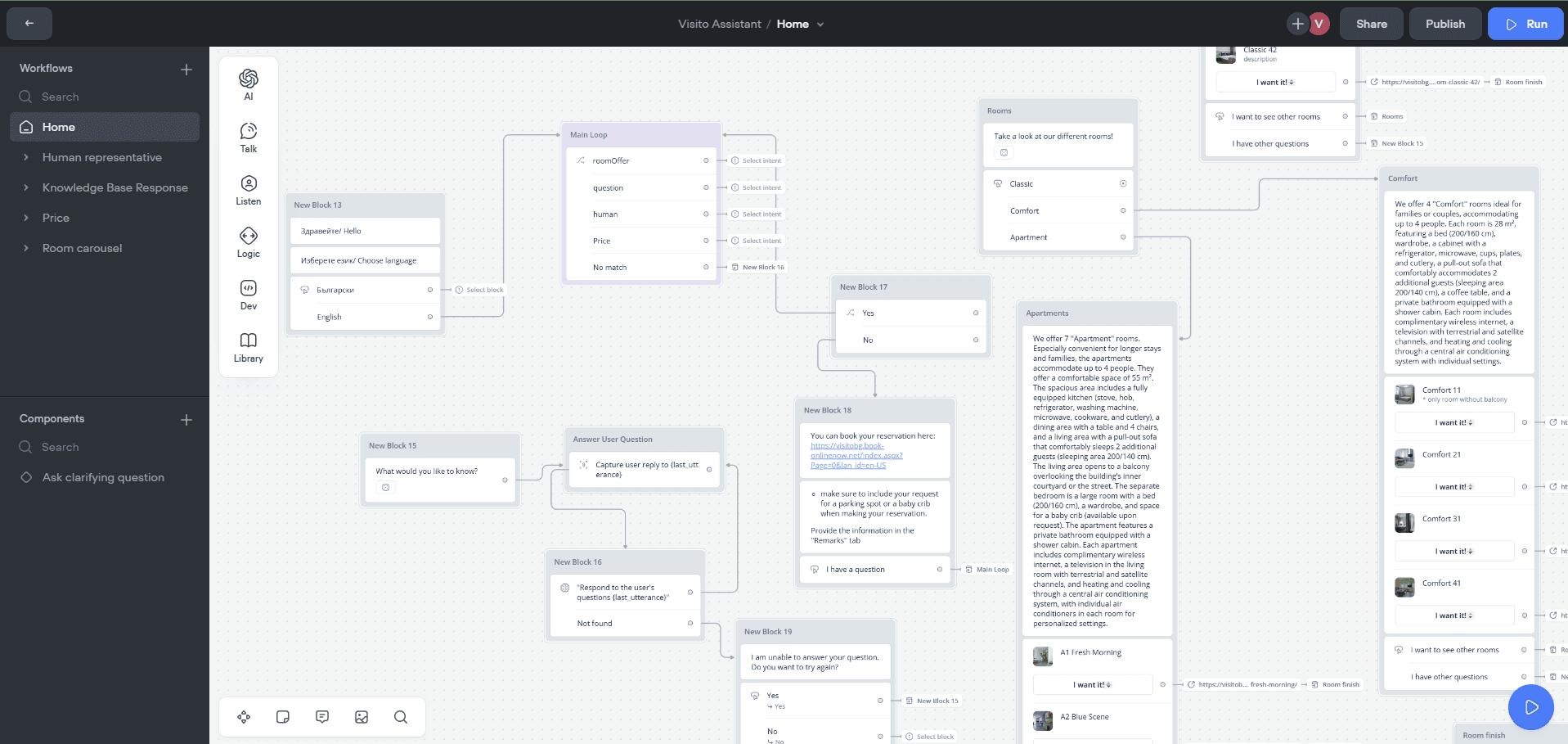This screenshot has width=1568, height=744.
Task: Add a new workflow with plus icon
Action: 186,70
